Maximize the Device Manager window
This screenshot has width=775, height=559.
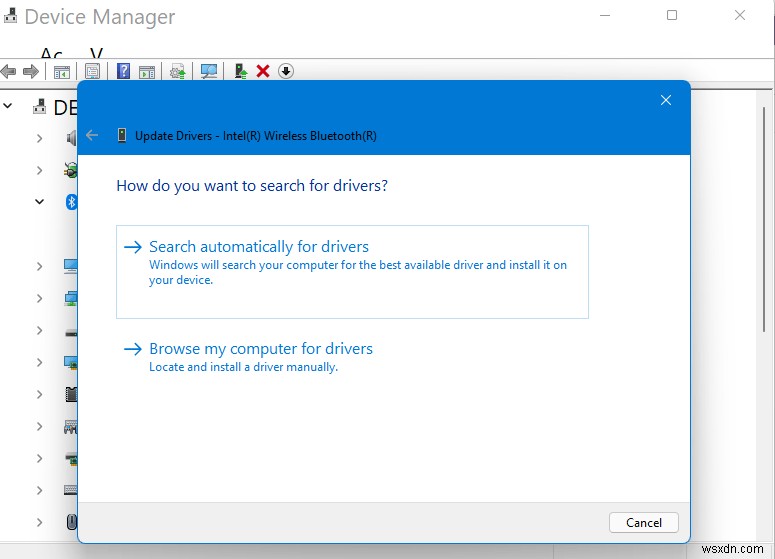coord(672,15)
